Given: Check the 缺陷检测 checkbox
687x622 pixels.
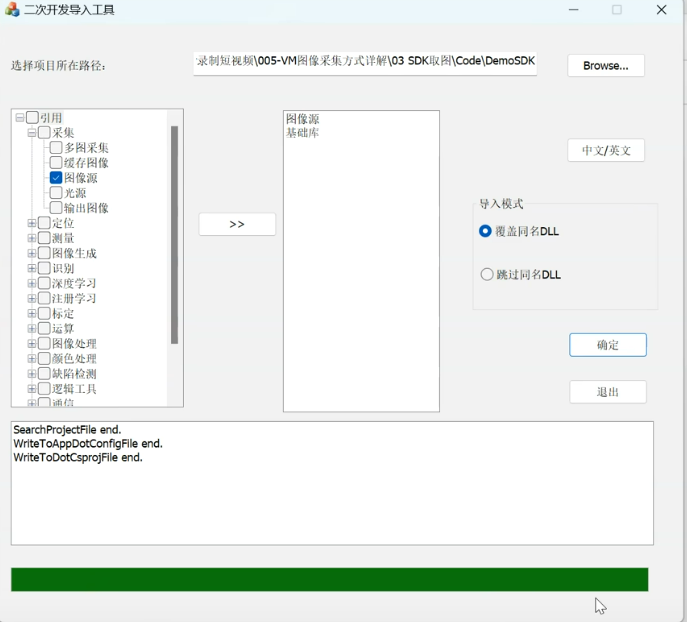Looking at the screenshot, I should (44, 374).
